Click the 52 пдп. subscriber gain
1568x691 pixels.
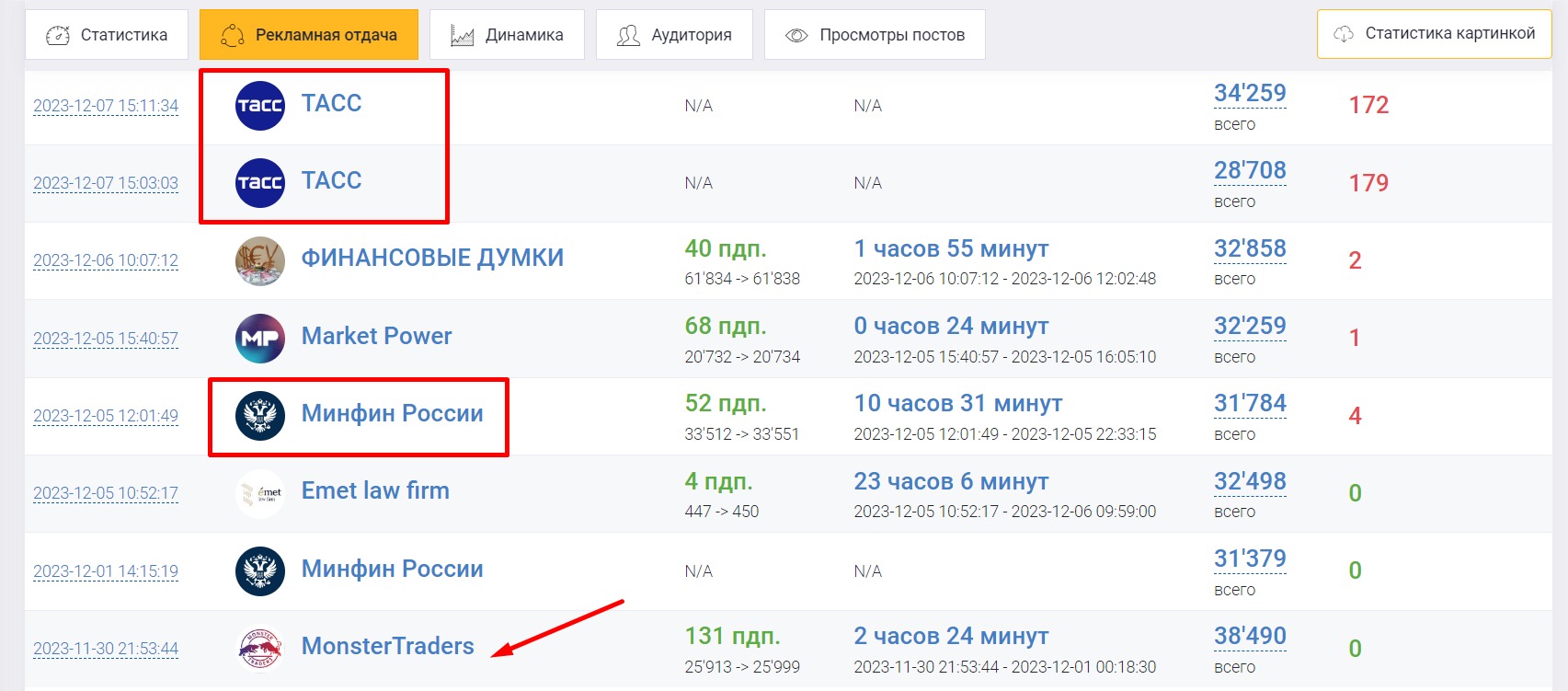[x=726, y=403]
